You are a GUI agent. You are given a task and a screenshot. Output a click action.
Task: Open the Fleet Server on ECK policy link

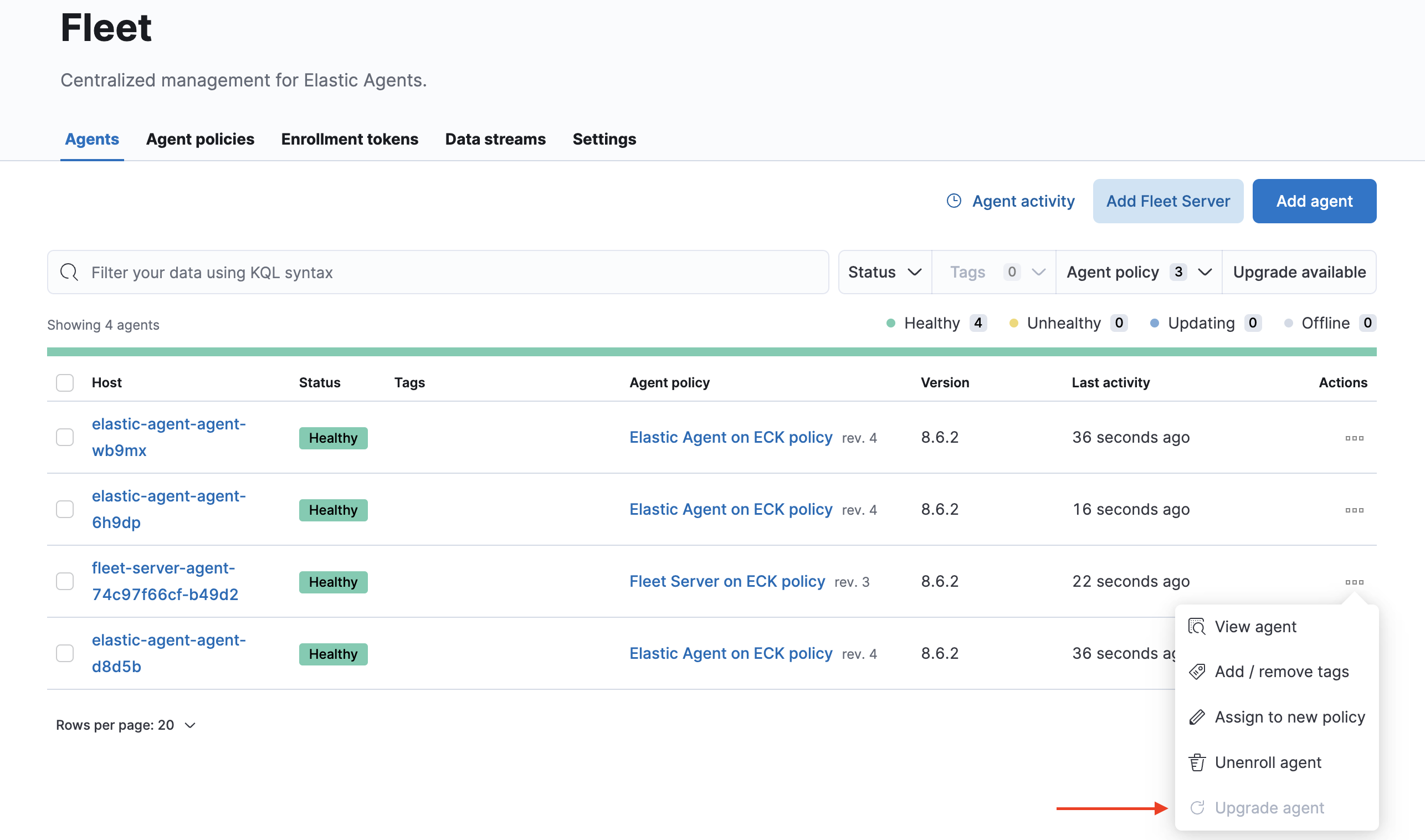[x=727, y=581]
